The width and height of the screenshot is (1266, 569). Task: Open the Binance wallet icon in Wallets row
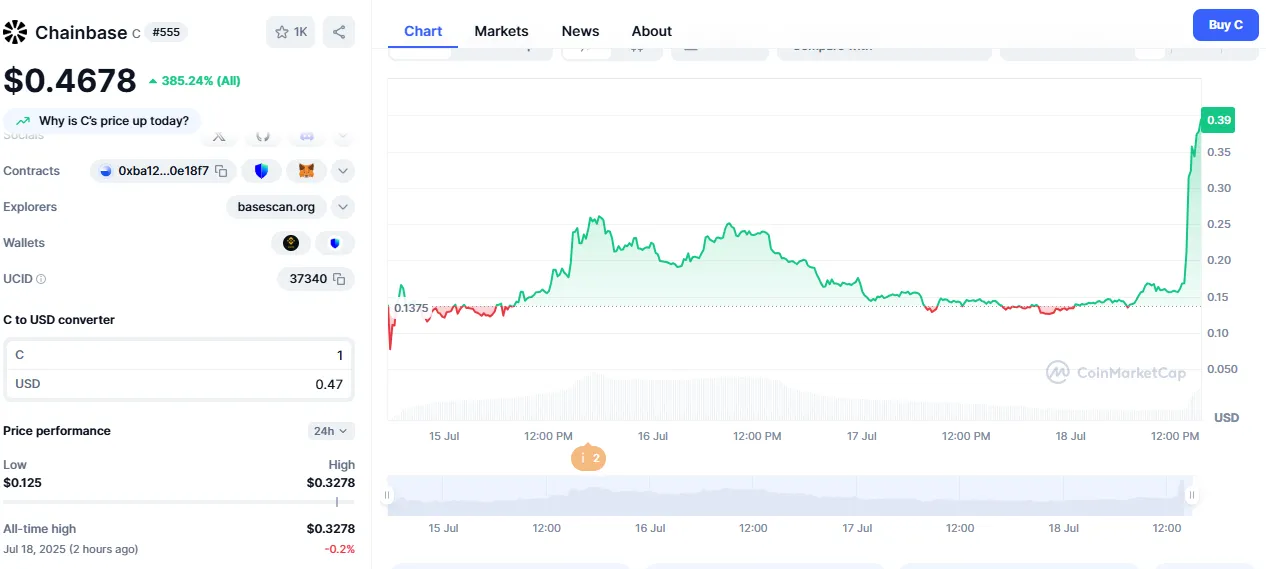tap(291, 243)
